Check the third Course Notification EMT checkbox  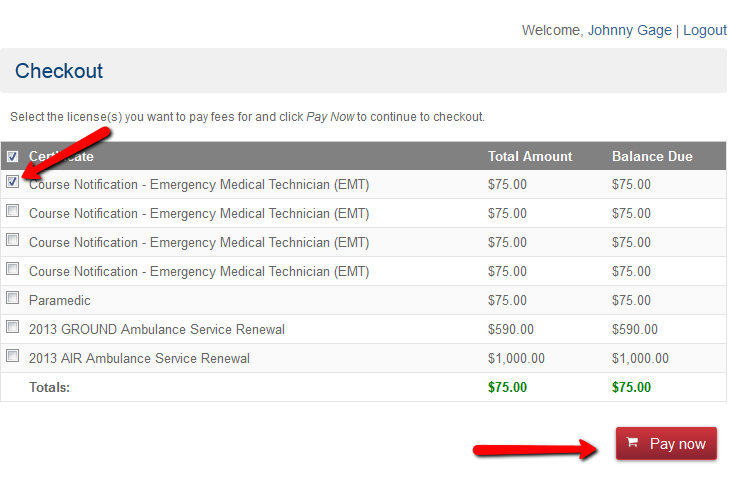13,240
